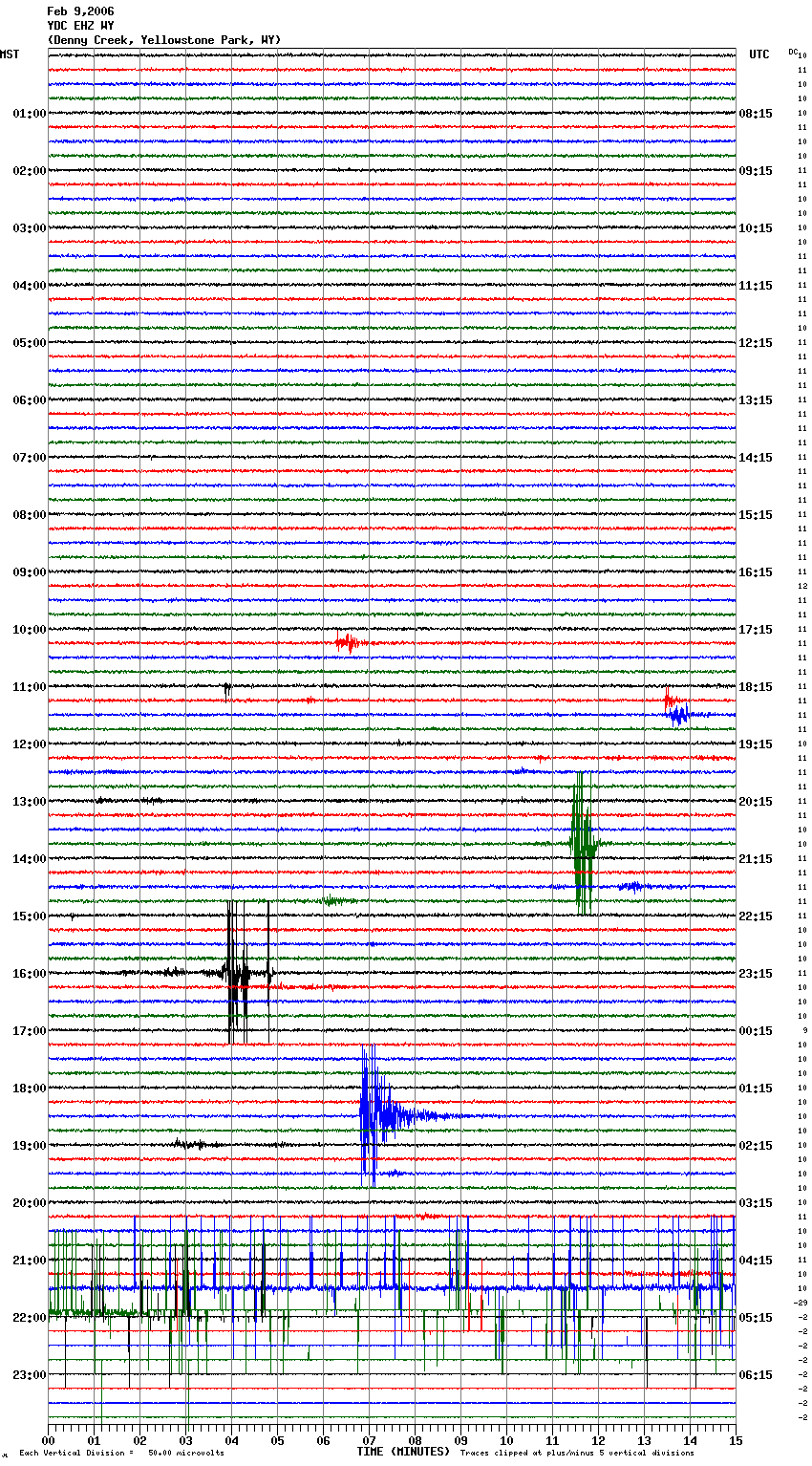This screenshot has height=1466, width=812.
Task: Select the '15:00' MST time label
Action: pyautogui.click(x=30, y=916)
